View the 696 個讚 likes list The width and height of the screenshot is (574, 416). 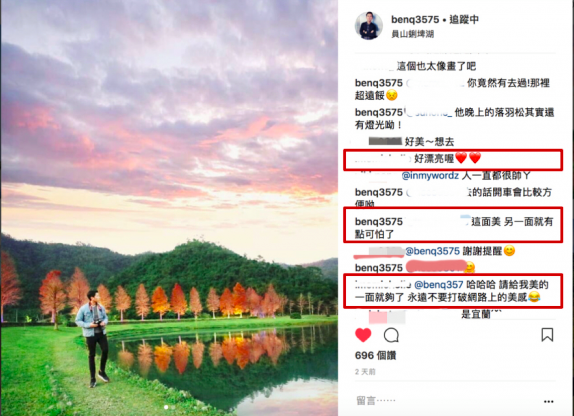pos(375,355)
